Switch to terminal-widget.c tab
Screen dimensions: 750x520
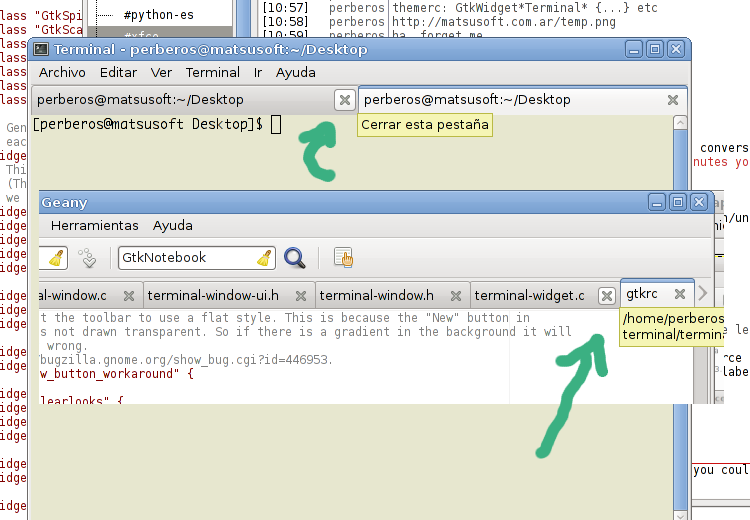[x=529, y=295]
